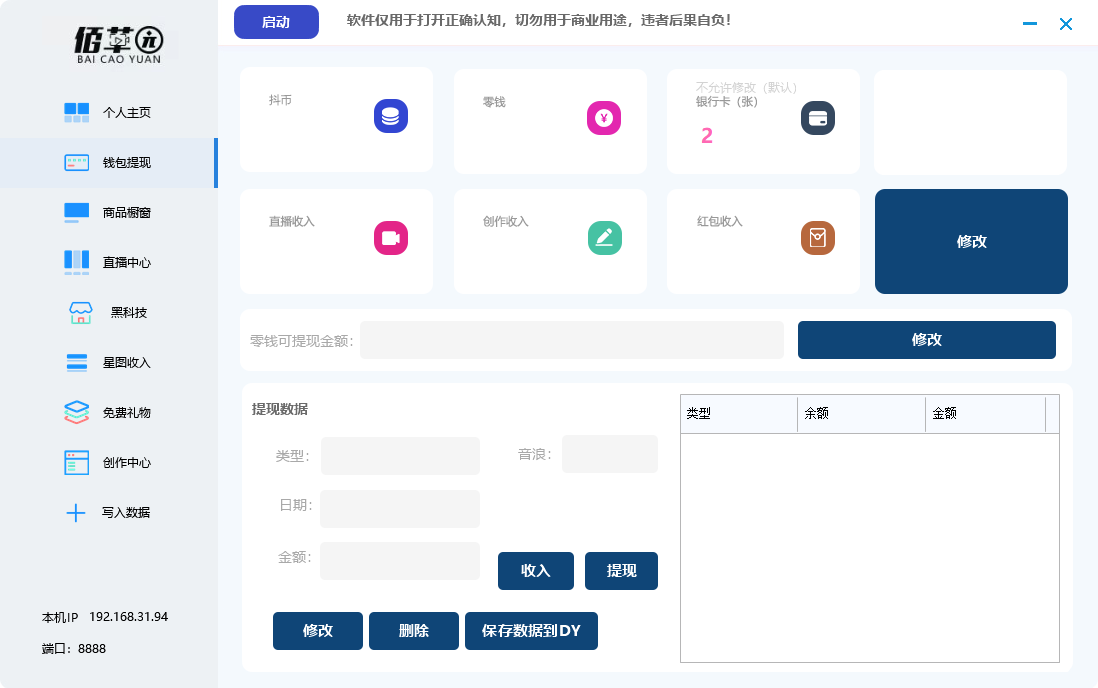Click the pink 零钱 yen icon

pos(604,118)
